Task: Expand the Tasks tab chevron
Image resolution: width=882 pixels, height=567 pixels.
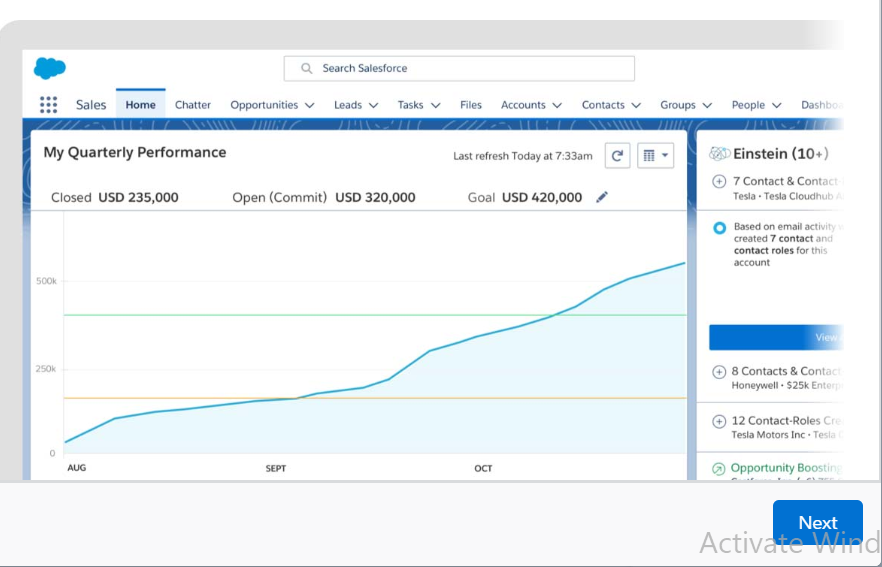Action: coord(435,105)
